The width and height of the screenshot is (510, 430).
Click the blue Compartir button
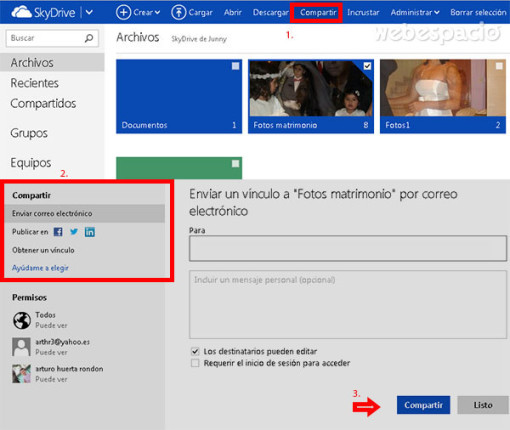point(423,405)
